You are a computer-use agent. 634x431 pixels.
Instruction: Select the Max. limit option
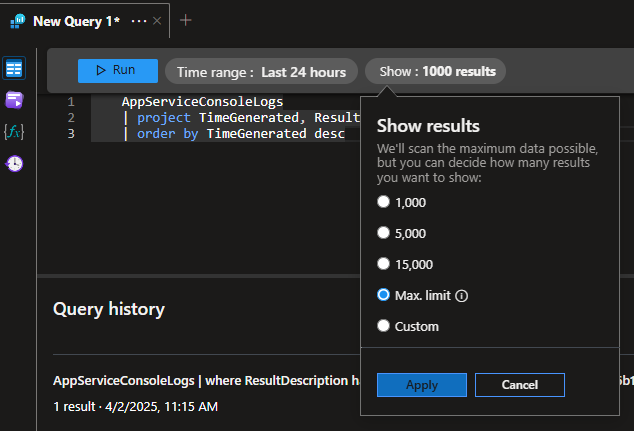coord(383,295)
